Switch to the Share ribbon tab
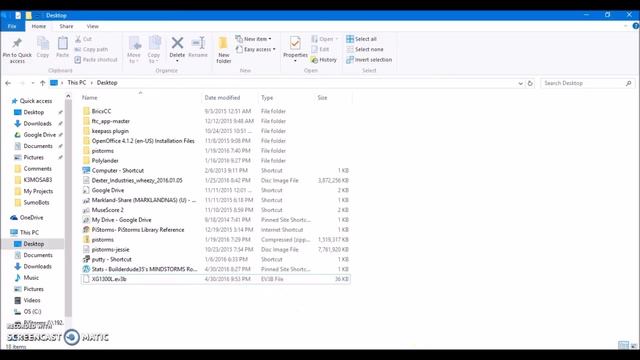Viewport: 640px width, 360px height. 66,26
